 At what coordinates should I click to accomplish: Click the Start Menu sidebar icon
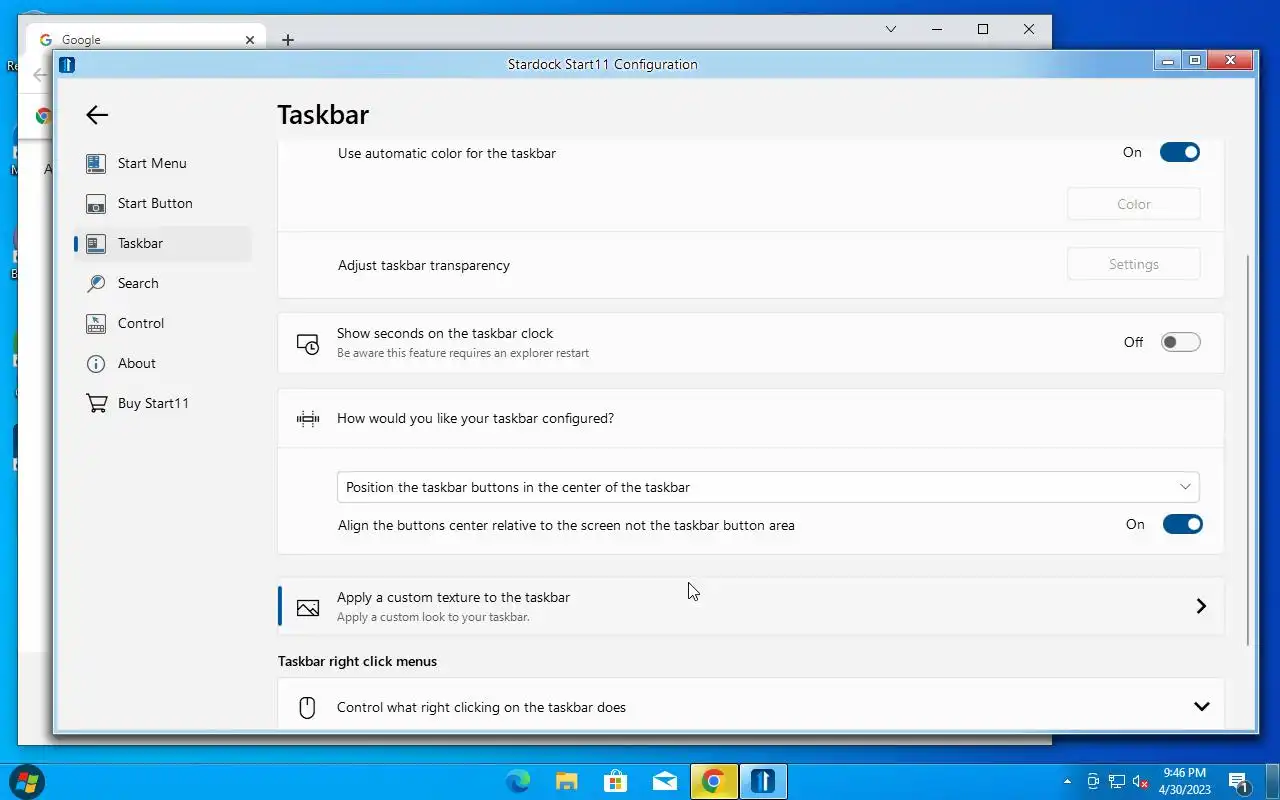tap(96, 163)
